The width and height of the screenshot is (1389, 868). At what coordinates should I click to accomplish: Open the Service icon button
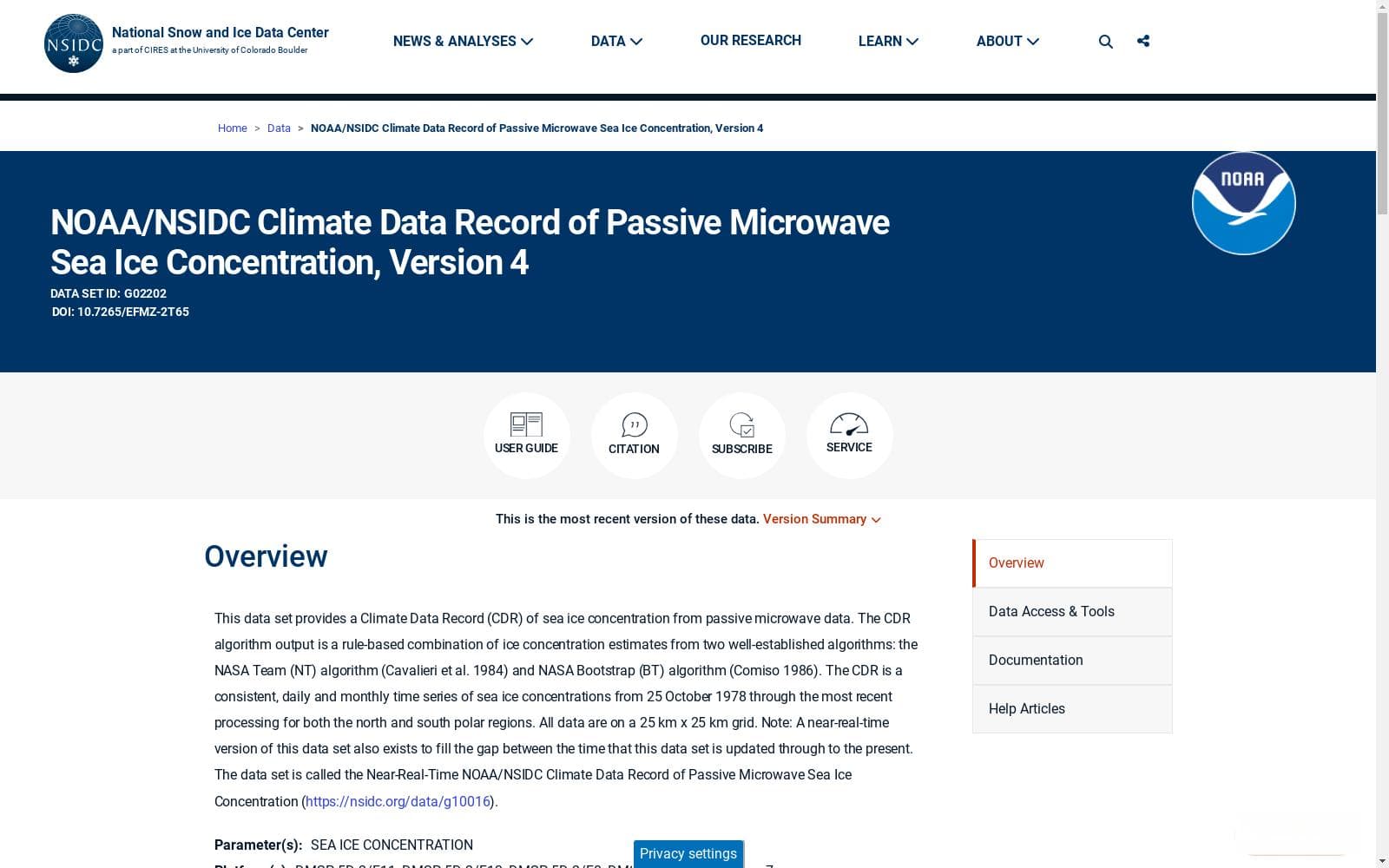(849, 435)
